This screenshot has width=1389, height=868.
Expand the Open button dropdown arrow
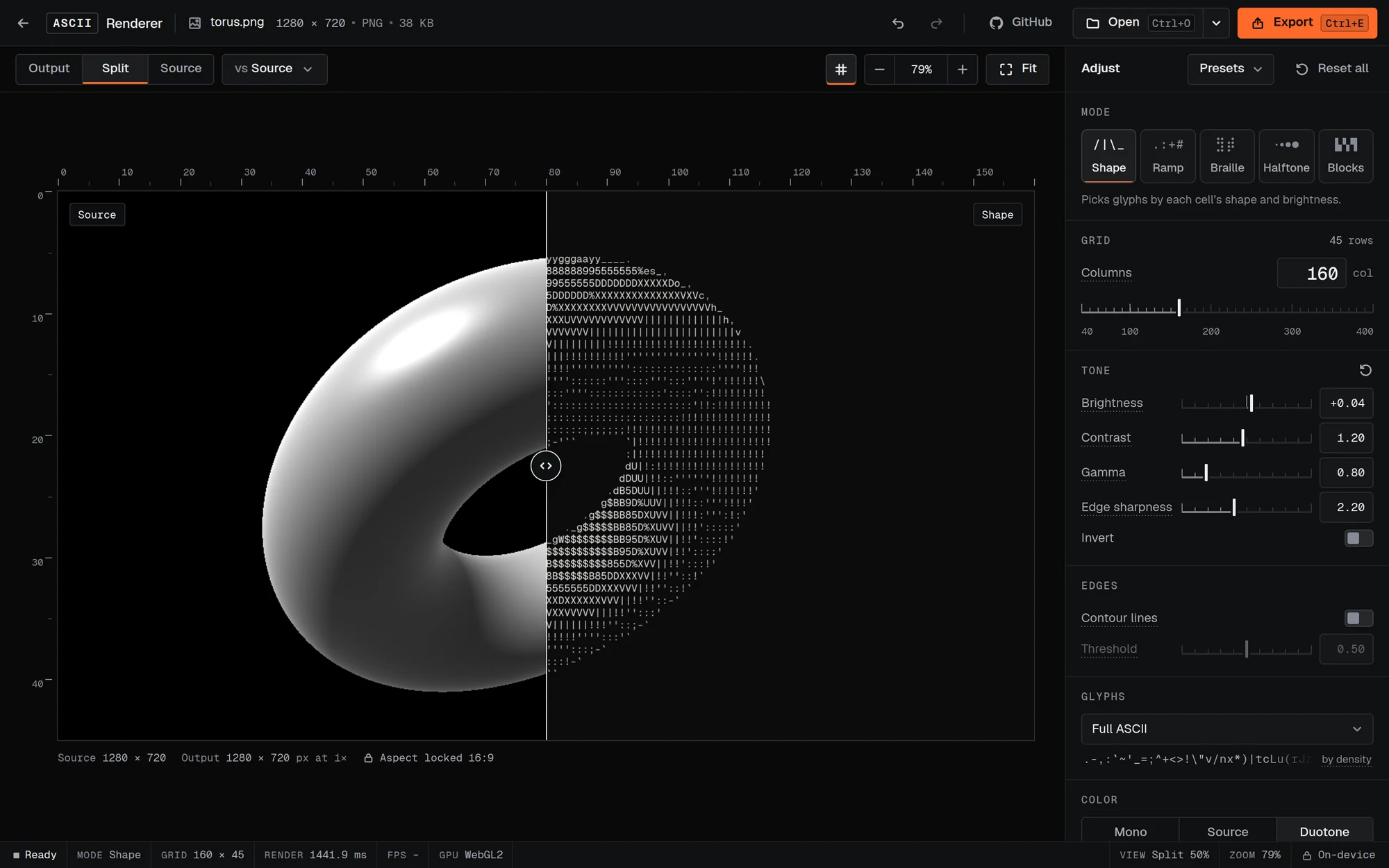(x=1216, y=23)
